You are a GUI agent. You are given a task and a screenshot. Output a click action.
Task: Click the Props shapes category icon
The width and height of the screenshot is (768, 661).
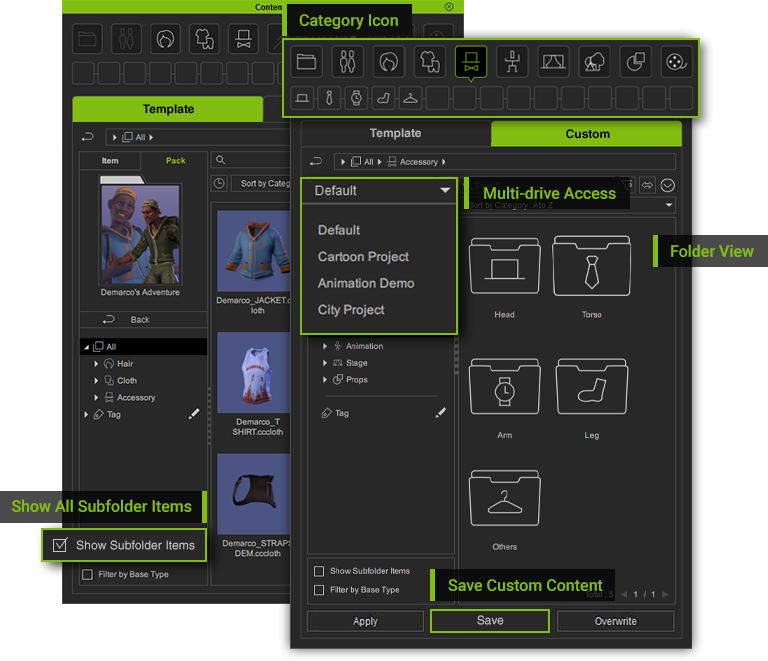[x=635, y=62]
